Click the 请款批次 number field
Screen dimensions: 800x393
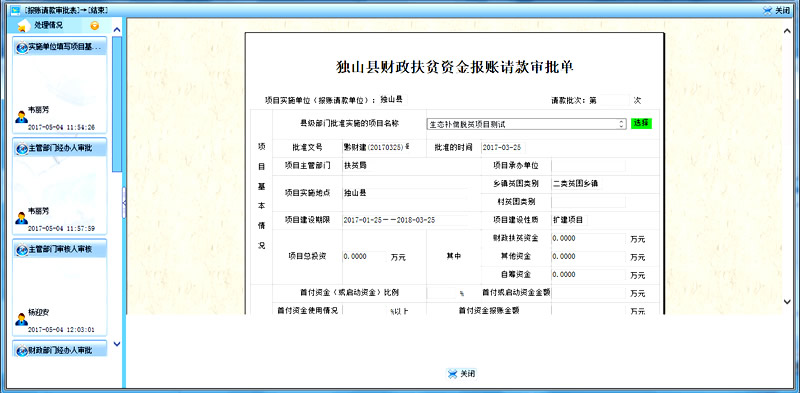tap(613, 100)
